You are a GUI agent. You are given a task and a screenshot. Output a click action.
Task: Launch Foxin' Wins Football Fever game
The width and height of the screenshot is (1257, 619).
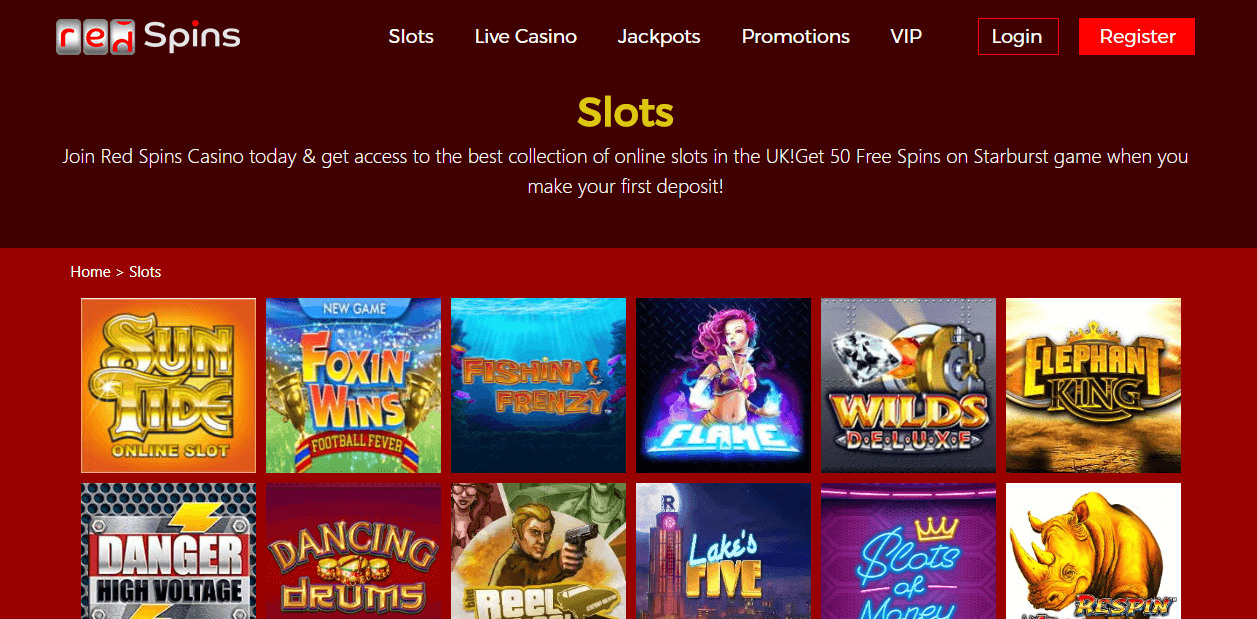pos(353,385)
